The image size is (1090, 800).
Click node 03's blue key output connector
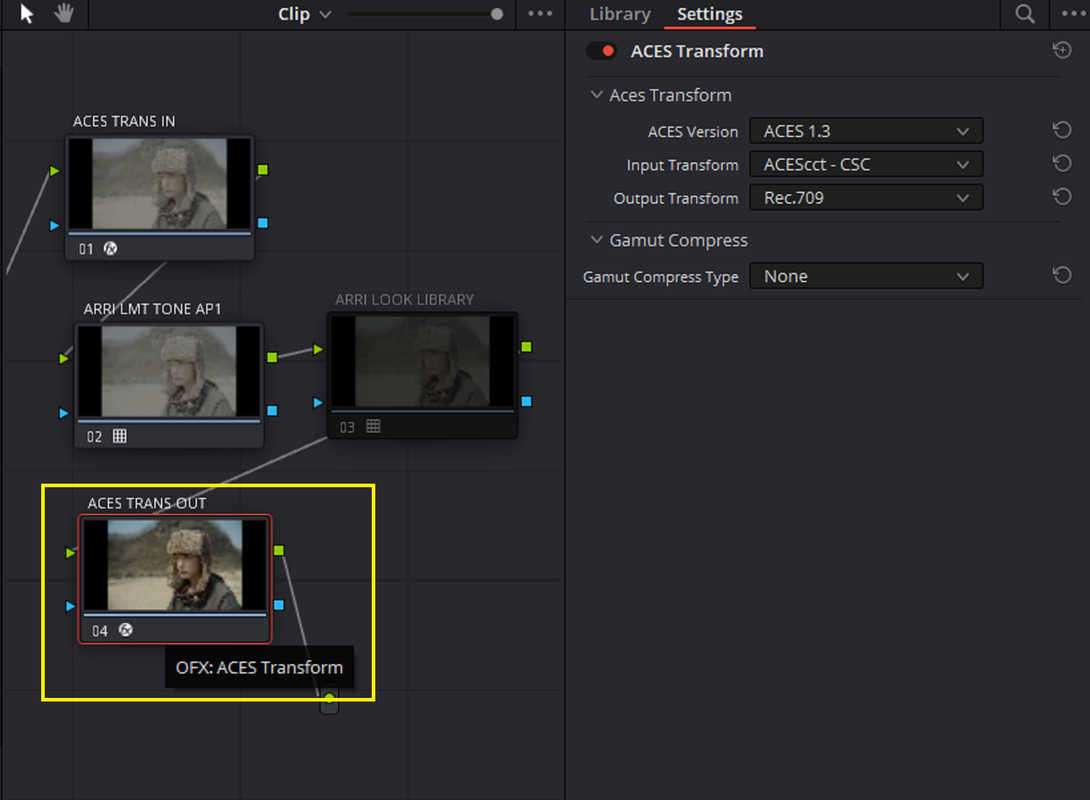526,401
